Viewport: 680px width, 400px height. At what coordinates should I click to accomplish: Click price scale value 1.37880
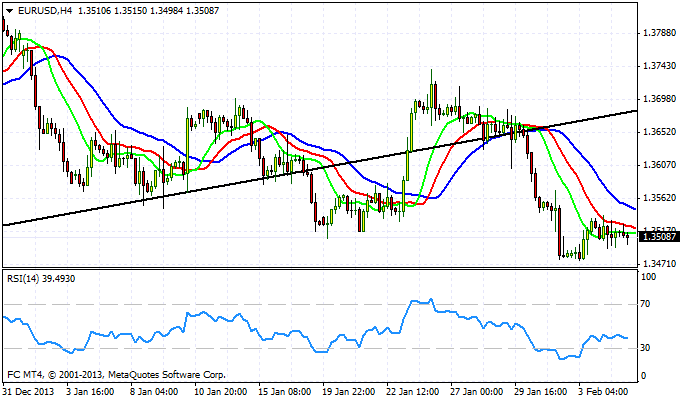[660, 33]
